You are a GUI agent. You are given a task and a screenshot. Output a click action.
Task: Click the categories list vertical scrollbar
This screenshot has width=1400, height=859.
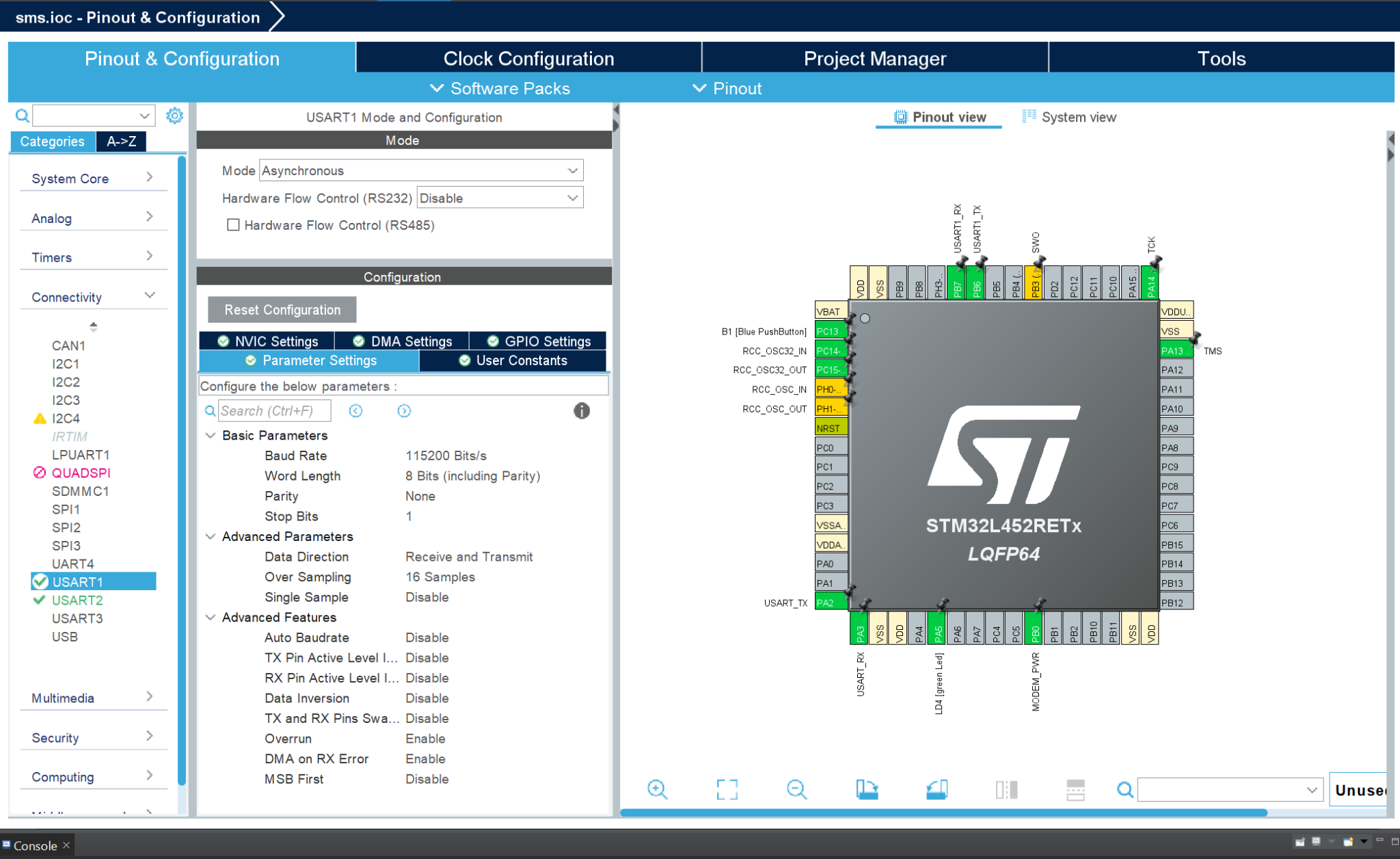[181, 472]
